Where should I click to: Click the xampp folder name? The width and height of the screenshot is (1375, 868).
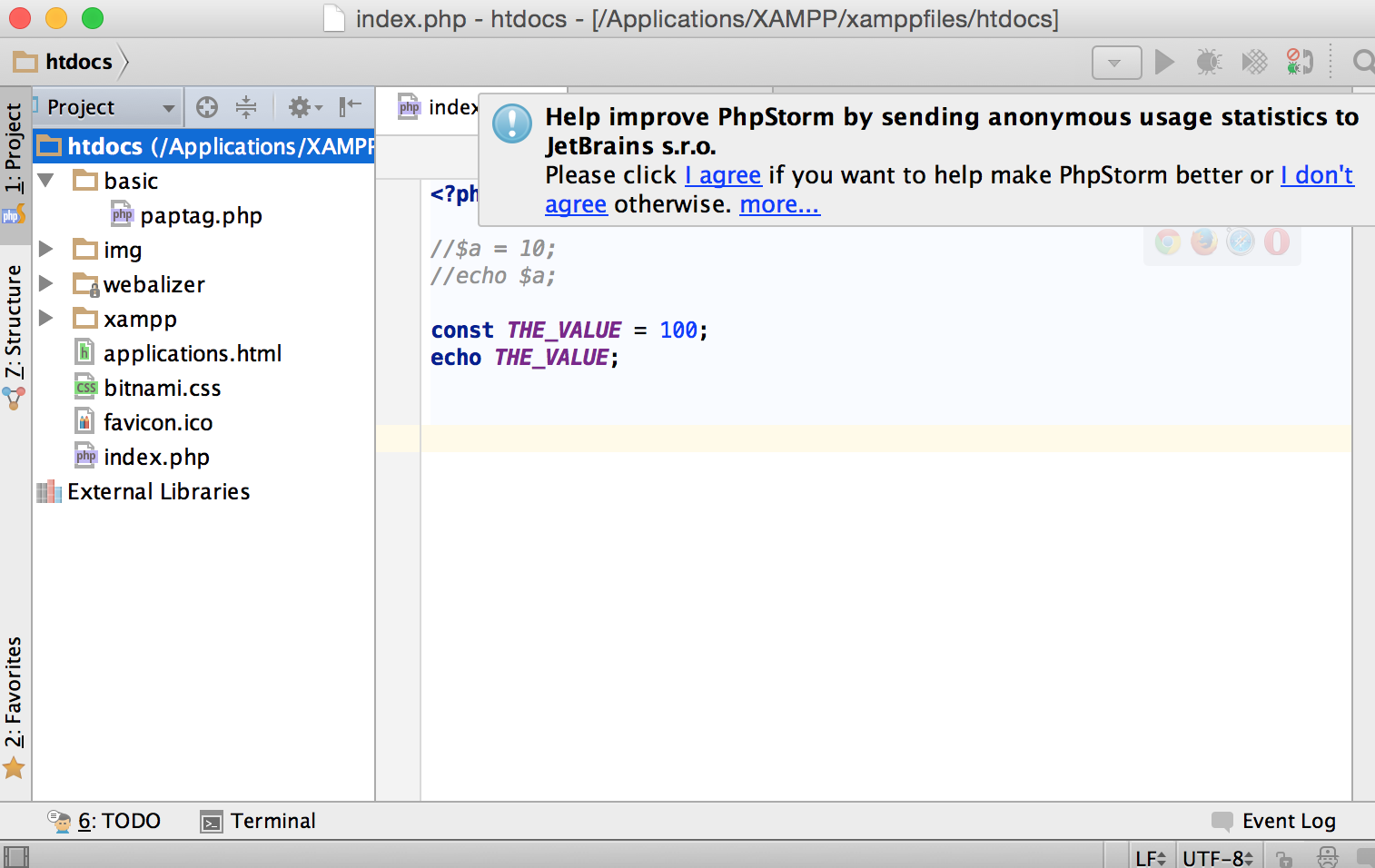point(140,320)
